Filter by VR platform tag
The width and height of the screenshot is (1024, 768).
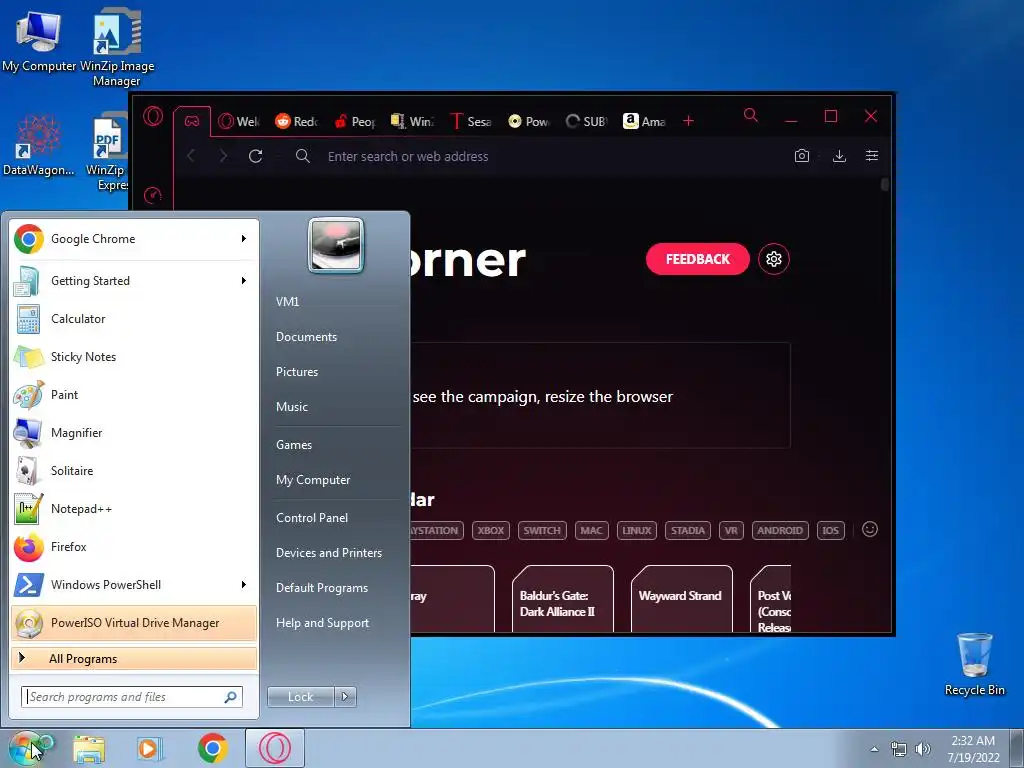pyautogui.click(x=731, y=530)
